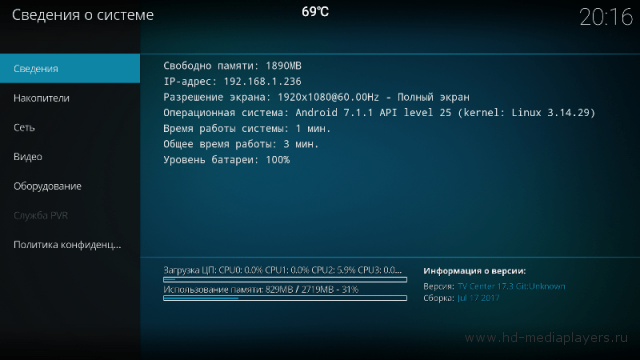Click the CPU load progress bar
The width and height of the screenshot is (640, 360).
pos(285,280)
